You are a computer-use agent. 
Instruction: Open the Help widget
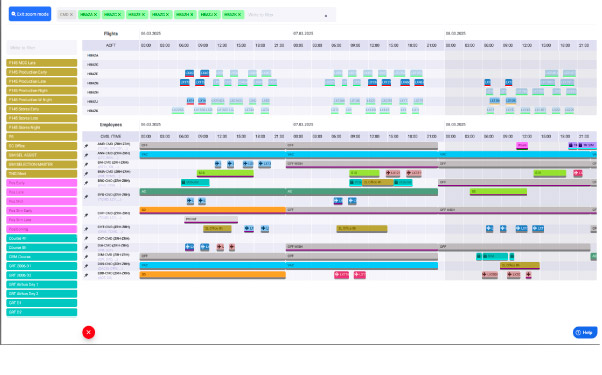pos(585,332)
